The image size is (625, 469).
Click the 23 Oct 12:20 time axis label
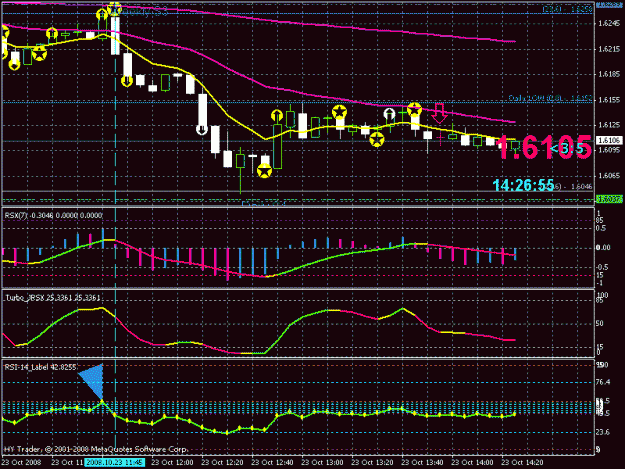coord(222,463)
